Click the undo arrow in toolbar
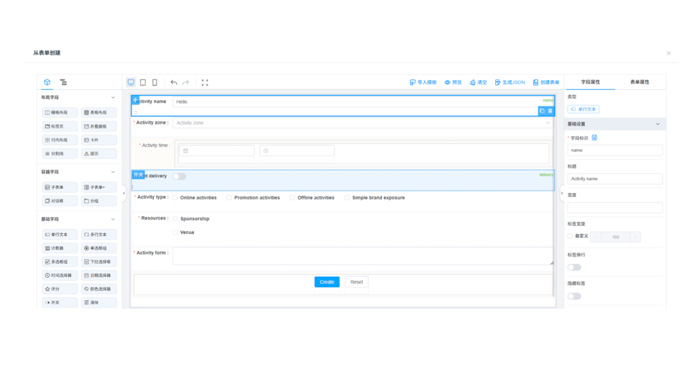Image resolution: width=690 pixels, height=388 pixels. click(174, 82)
